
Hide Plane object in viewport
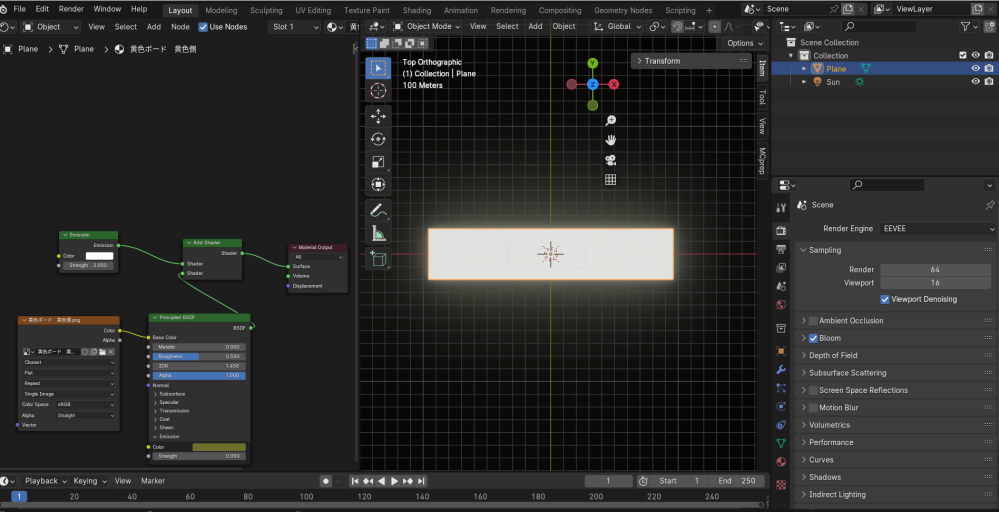pos(975,69)
